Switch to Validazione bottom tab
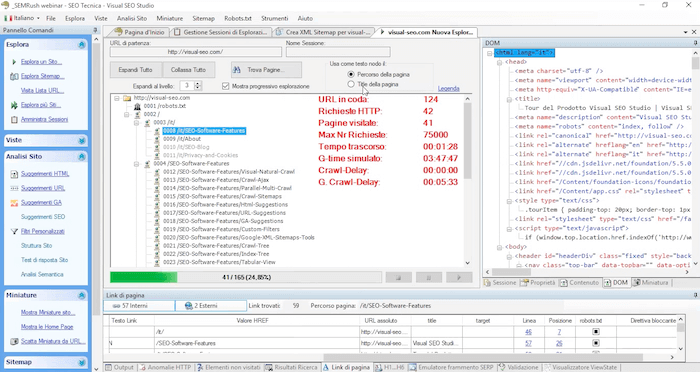The height and width of the screenshot is (372, 700). click(519, 367)
